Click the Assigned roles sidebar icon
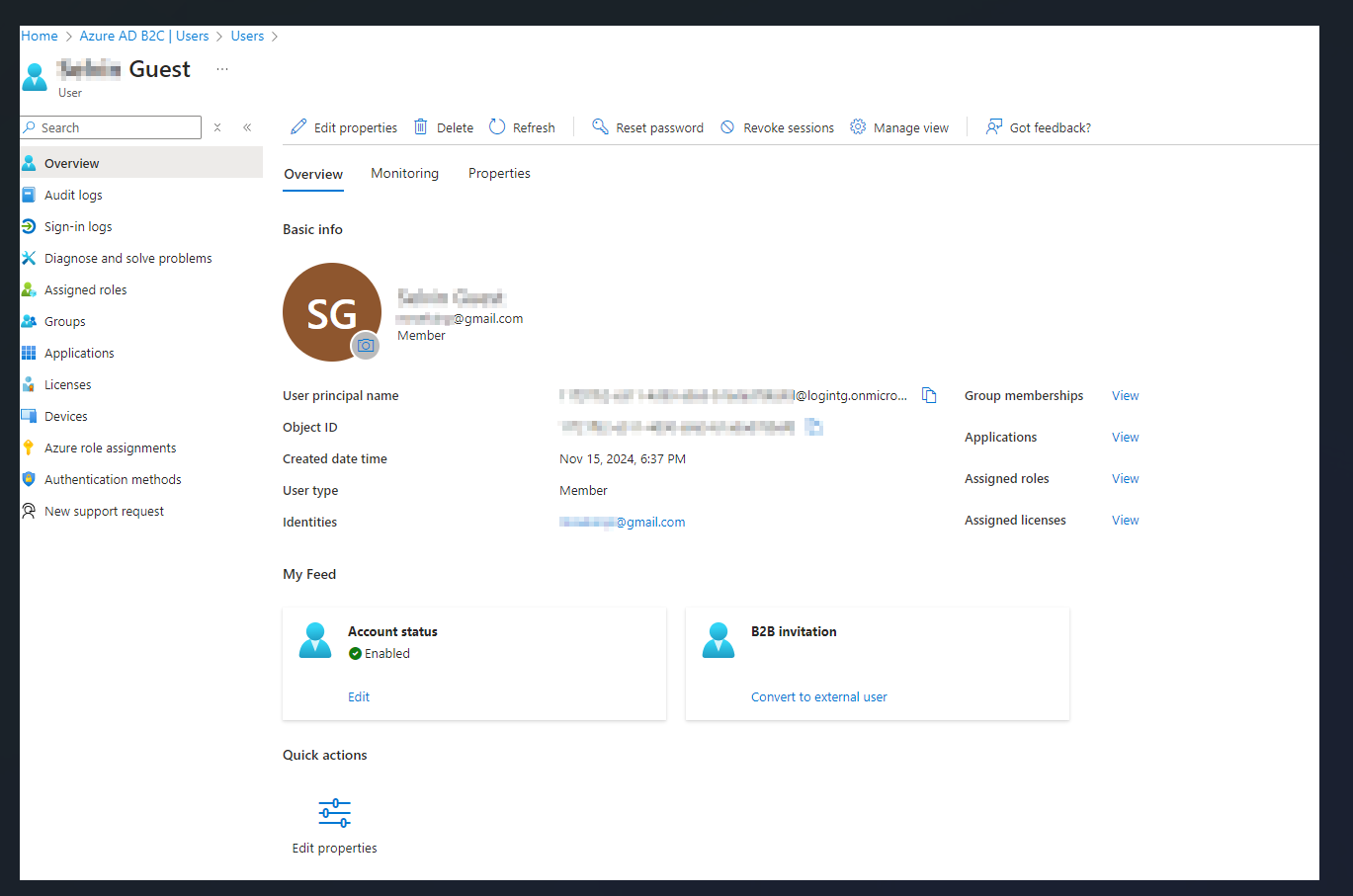 (x=29, y=289)
